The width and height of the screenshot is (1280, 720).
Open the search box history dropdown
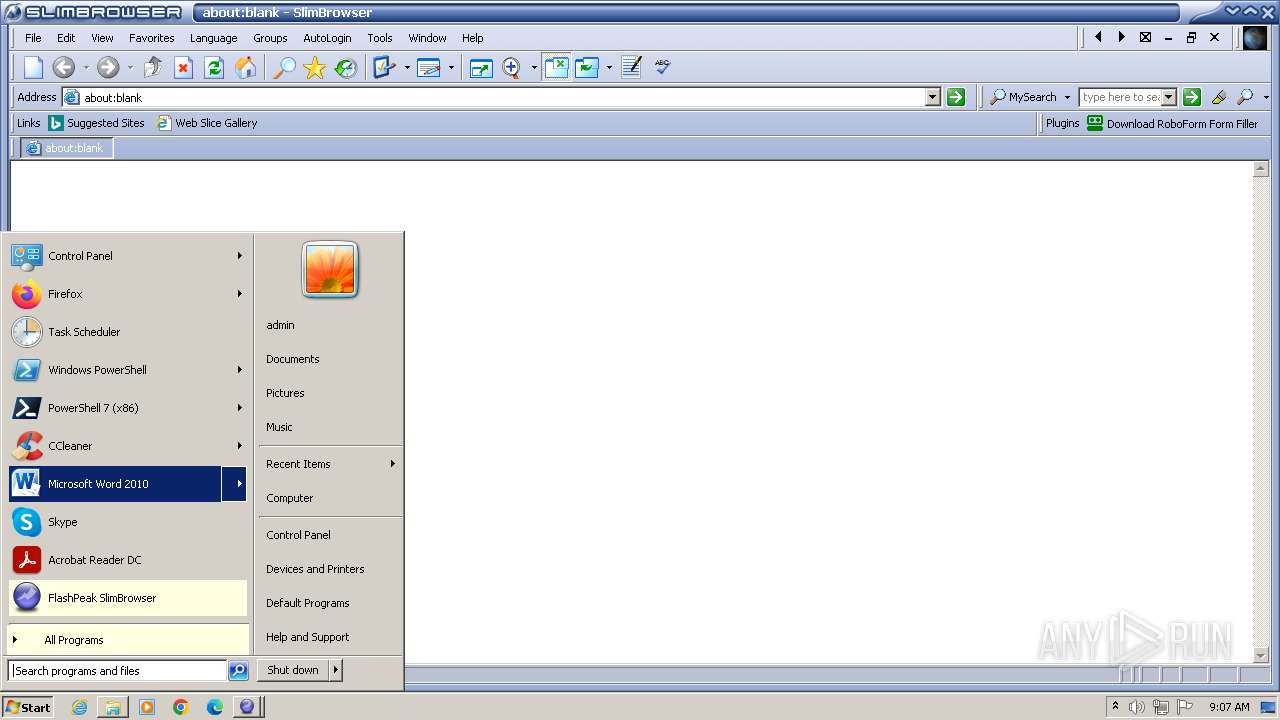pyautogui.click(x=1168, y=97)
